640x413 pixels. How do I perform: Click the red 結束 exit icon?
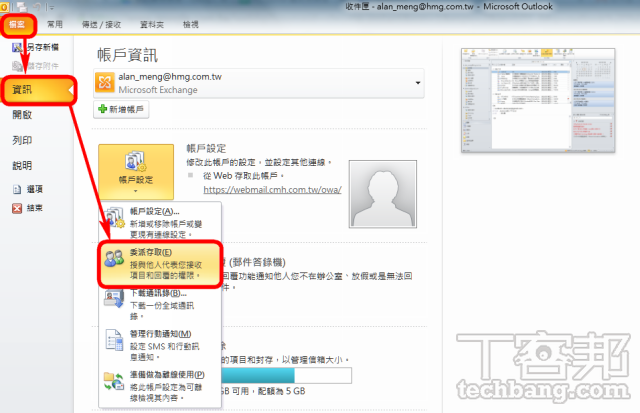pyautogui.click(x=17, y=209)
